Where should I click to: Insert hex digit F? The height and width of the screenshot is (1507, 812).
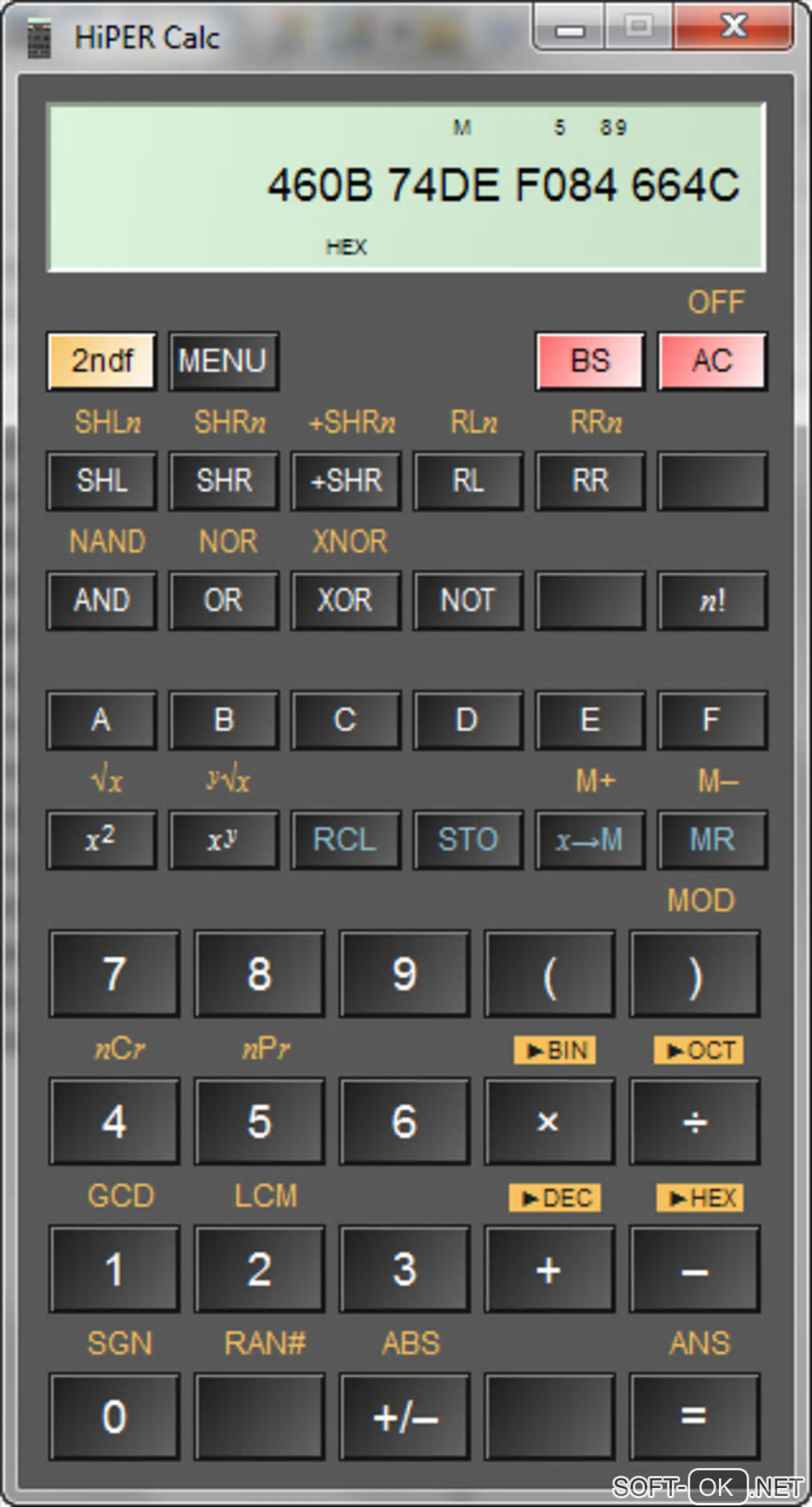pos(712,720)
